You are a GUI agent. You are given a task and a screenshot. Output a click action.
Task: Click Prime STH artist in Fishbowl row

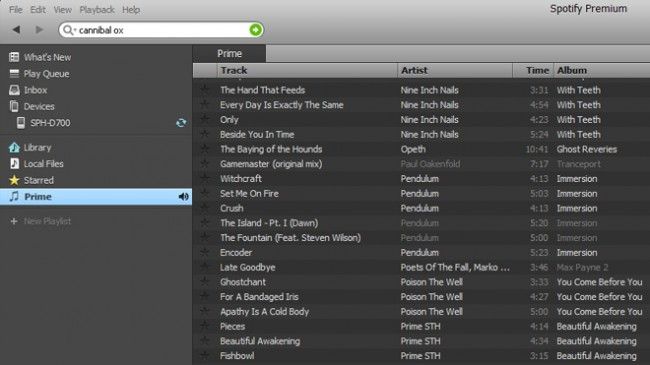420,356
